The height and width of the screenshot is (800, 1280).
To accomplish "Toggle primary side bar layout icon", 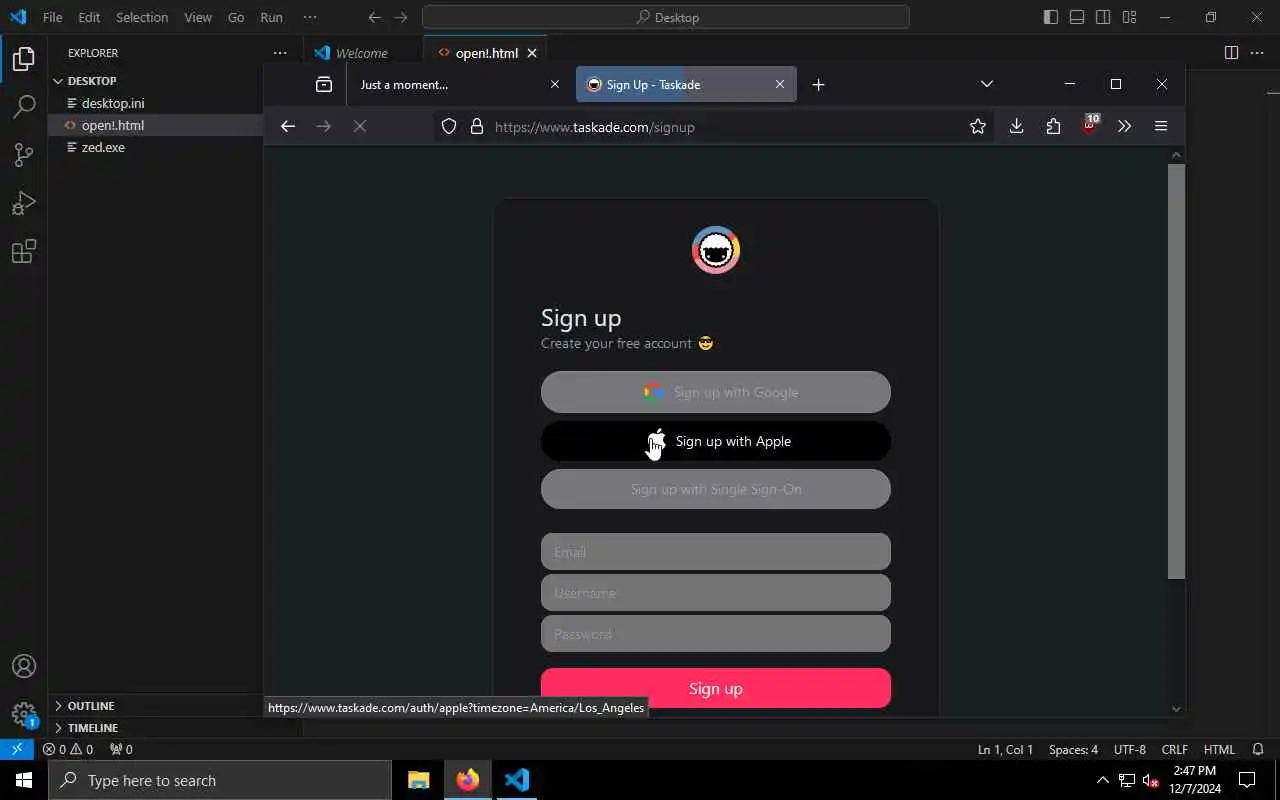I will click(1051, 17).
